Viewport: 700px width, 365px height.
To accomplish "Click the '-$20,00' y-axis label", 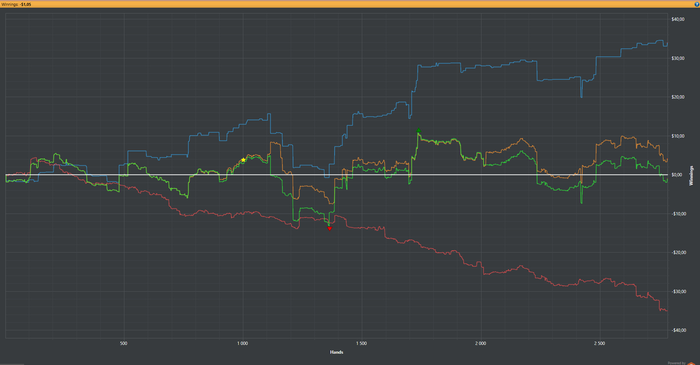I will (678, 253).
